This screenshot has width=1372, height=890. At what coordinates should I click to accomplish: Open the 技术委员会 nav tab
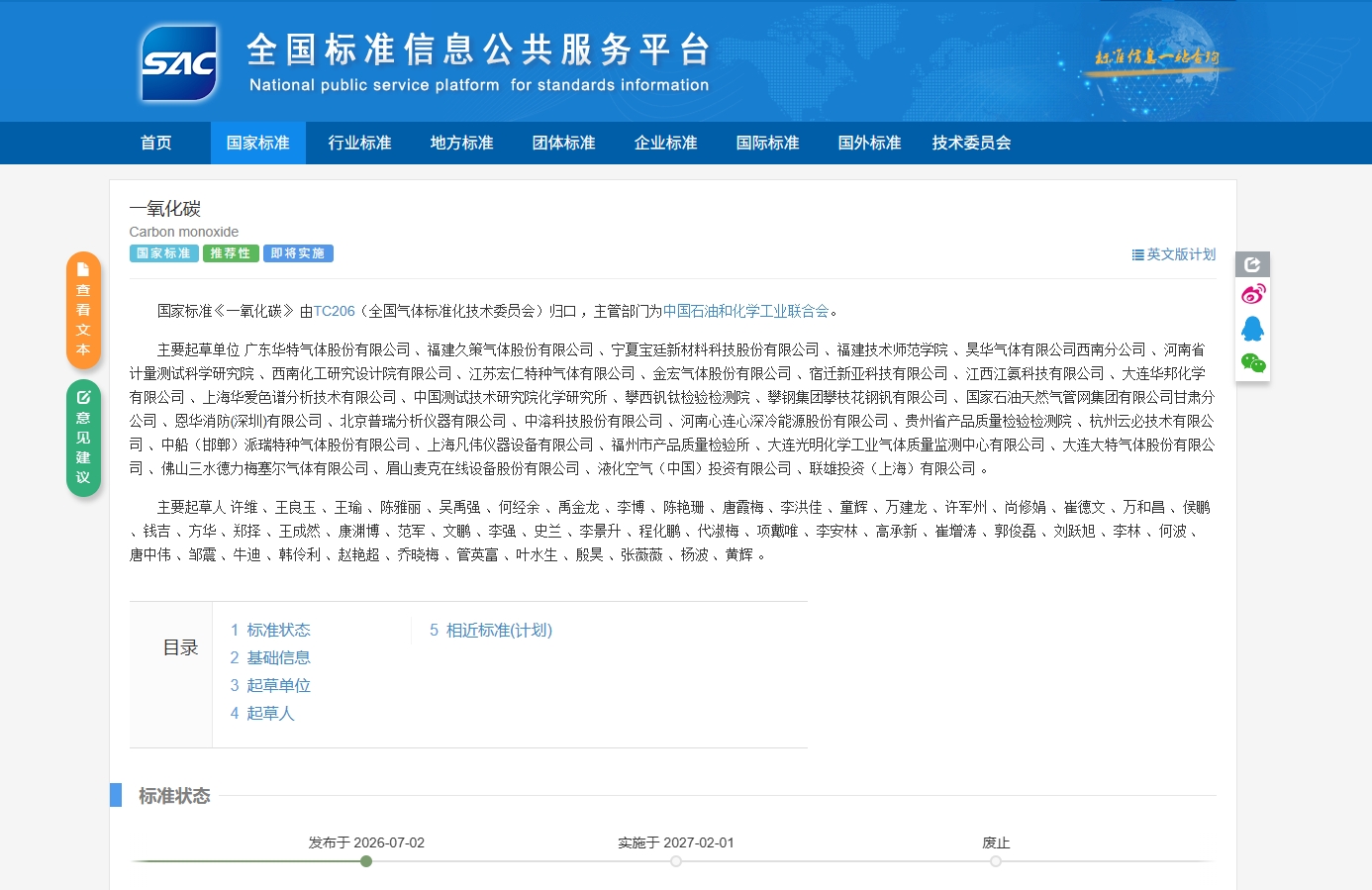972,143
